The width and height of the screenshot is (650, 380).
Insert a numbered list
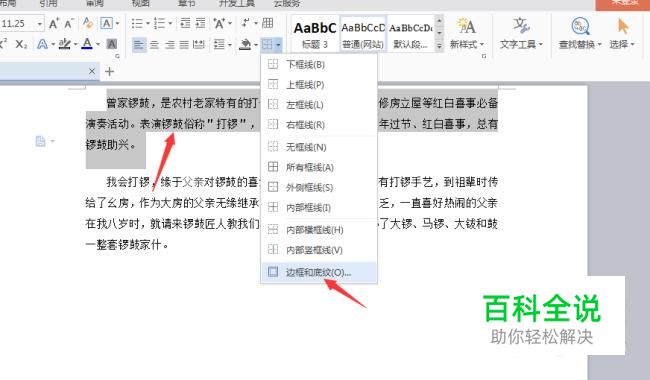(x=159, y=23)
